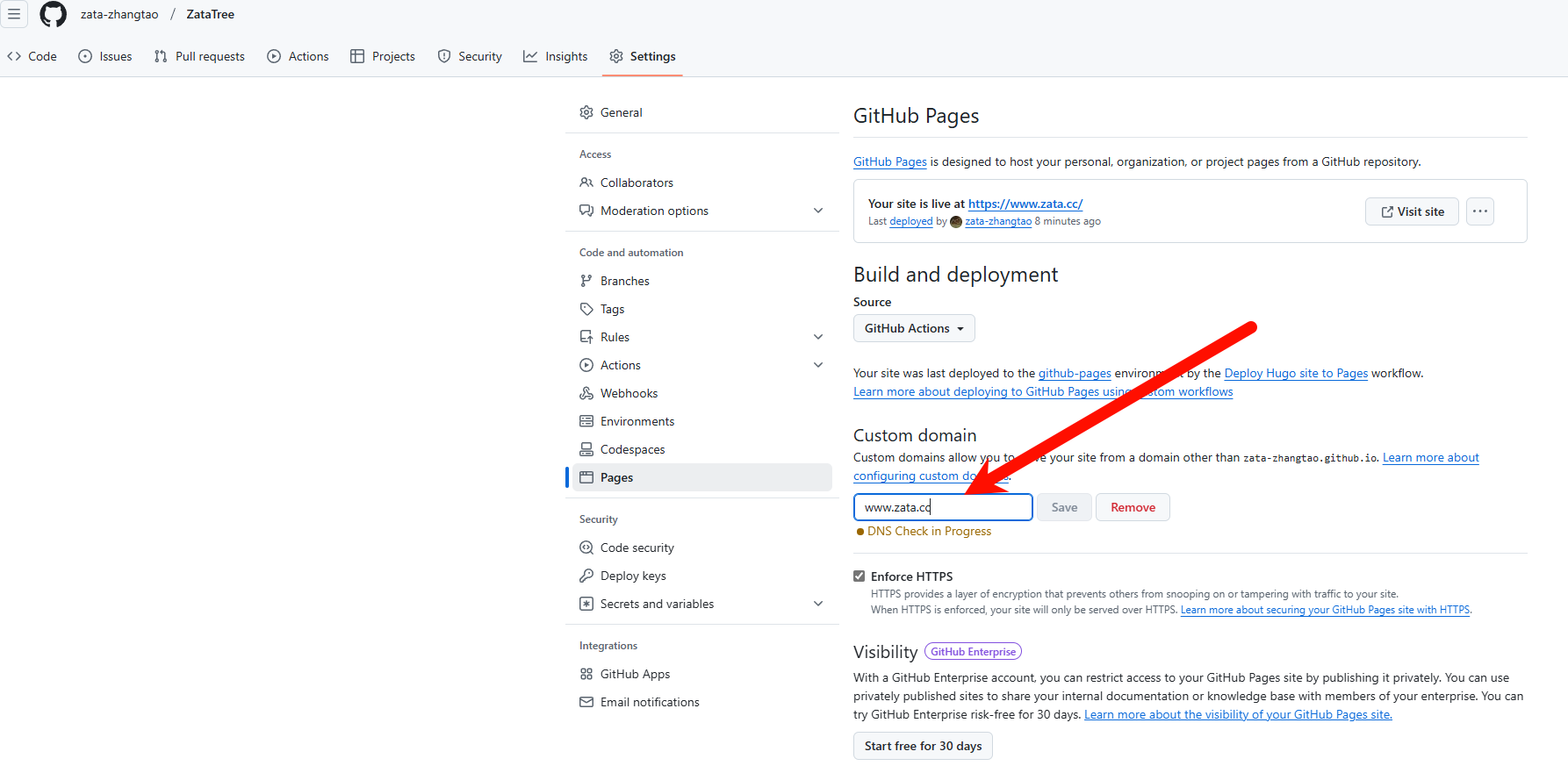Open the hamburger navigation menu

coord(14,14)
